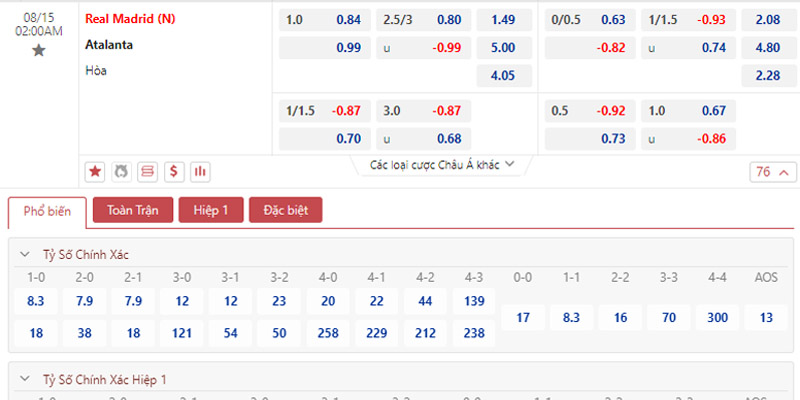Select AOS odds of 13

pos(766,317)
